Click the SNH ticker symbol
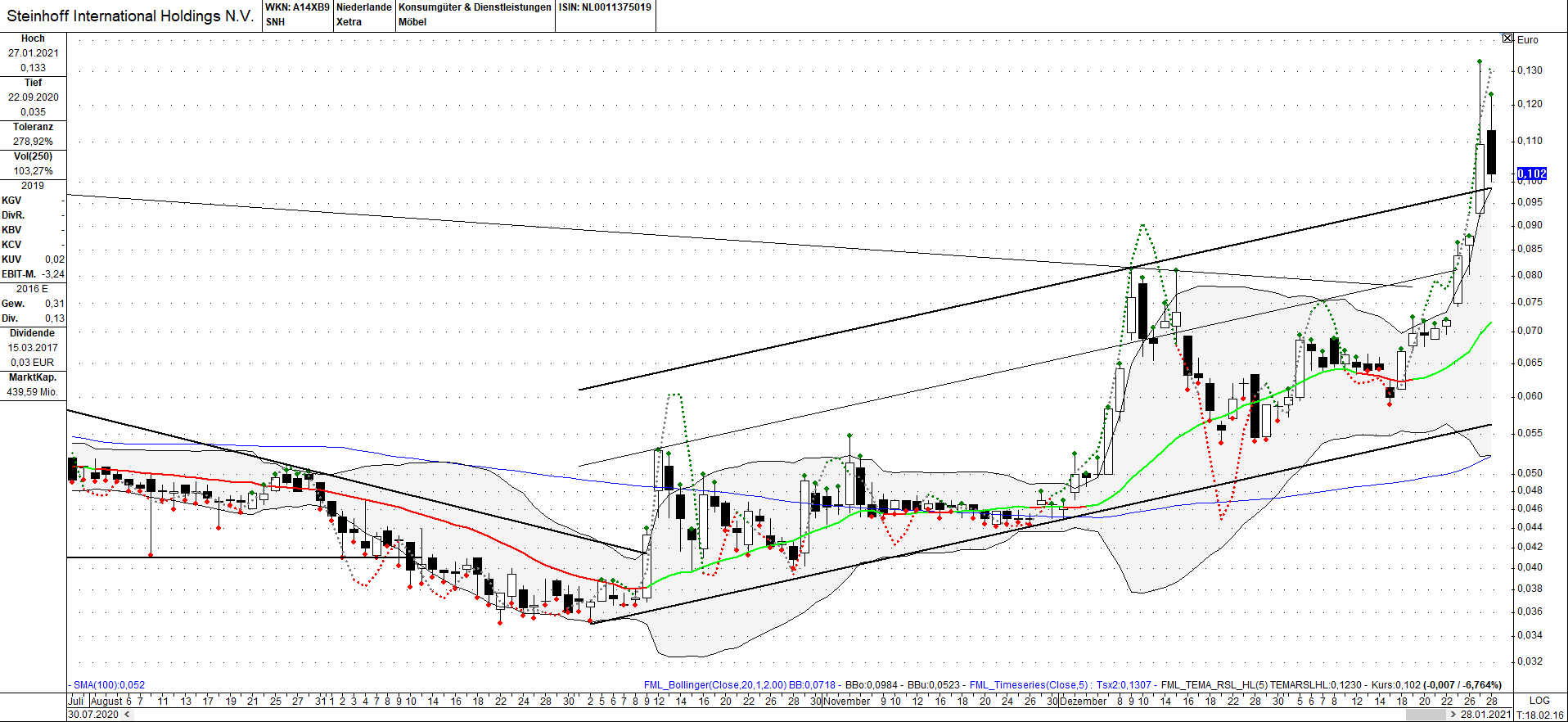This screenshot has width=1568, height=722. 275,22
